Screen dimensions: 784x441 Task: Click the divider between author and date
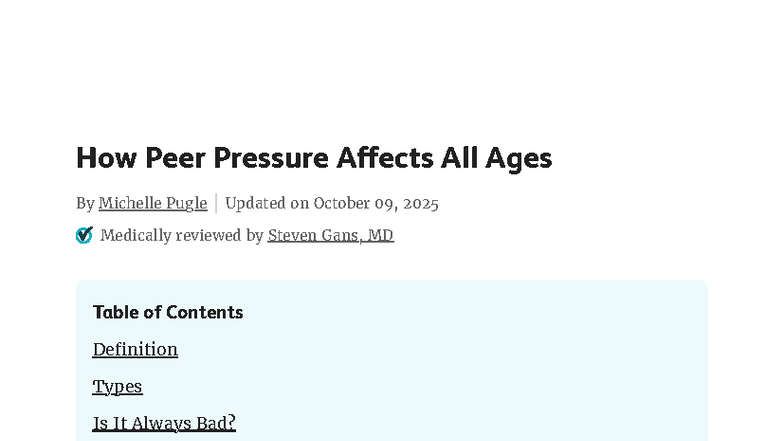click(216, 203)
